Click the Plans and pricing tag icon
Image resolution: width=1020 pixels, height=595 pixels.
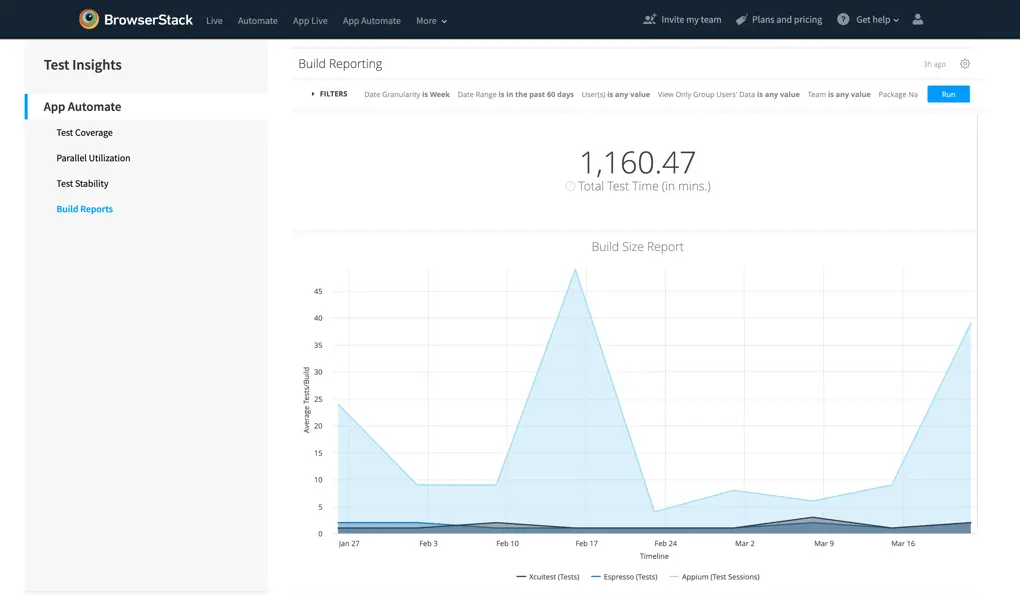click(741, 19)
